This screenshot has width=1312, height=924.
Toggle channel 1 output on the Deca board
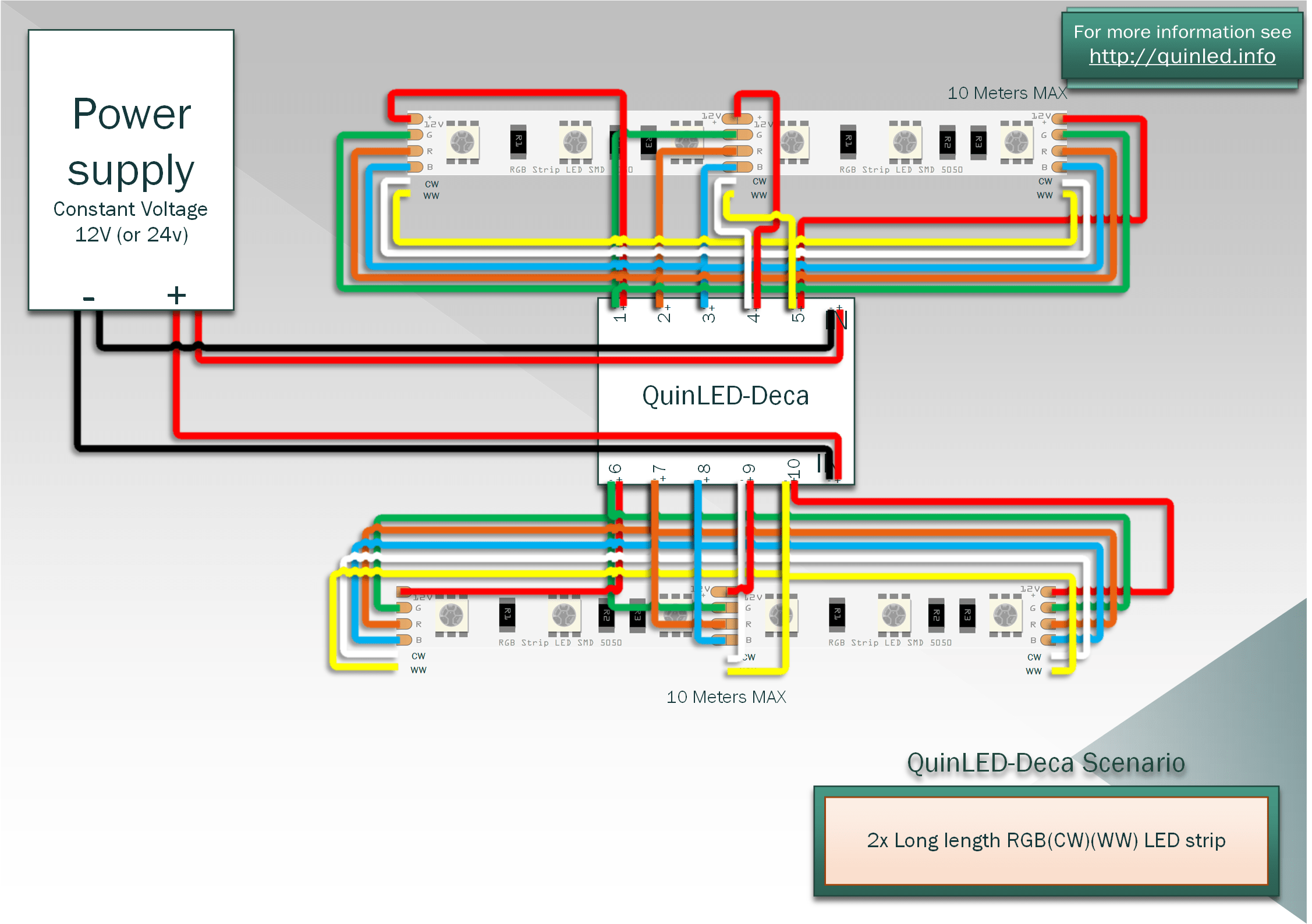coord(620,317)
